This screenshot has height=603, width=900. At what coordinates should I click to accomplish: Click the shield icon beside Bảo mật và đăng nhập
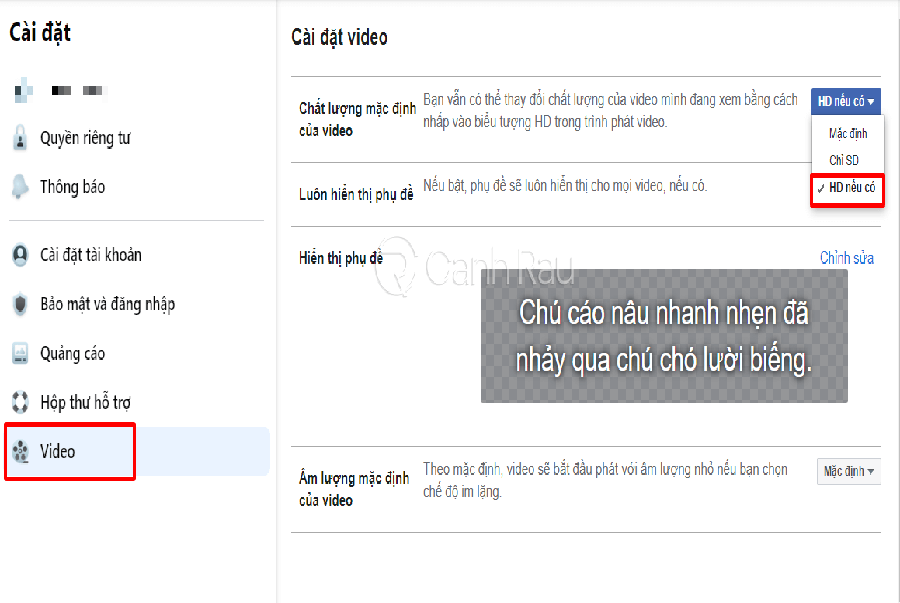(x=20, y=304)
